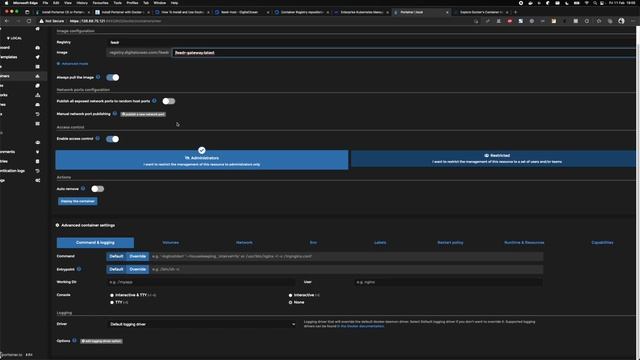Show info tooltip for logging Options
The width and height of the screenshot is (640, 360).
coord(74,340)
